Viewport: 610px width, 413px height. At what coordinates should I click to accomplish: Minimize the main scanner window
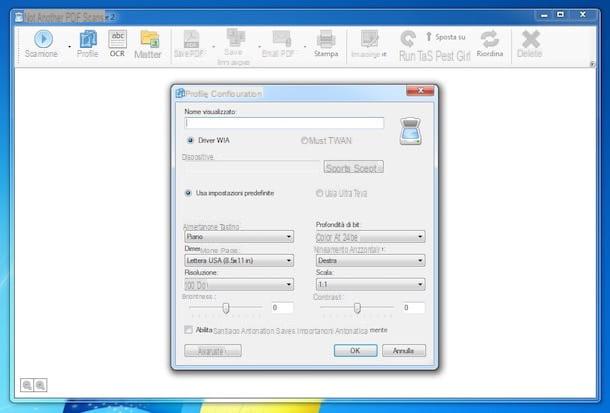tap(545, 15)
